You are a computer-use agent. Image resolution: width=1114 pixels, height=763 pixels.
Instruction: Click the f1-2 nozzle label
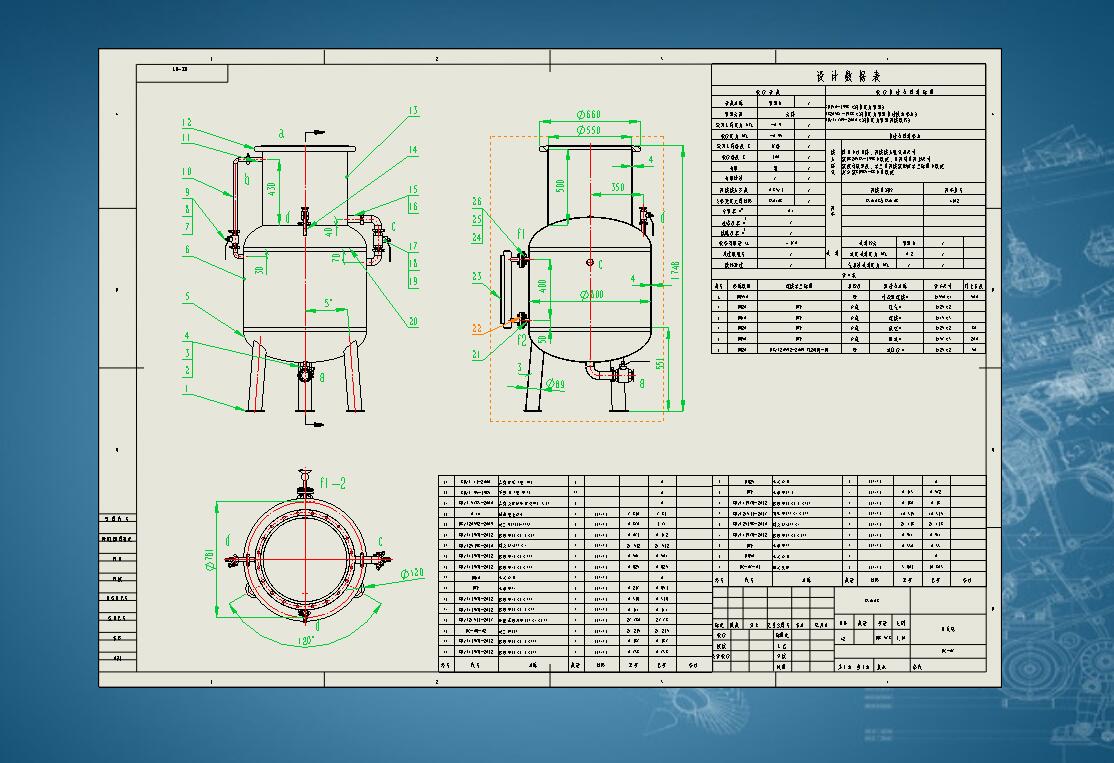coord(332,483)
